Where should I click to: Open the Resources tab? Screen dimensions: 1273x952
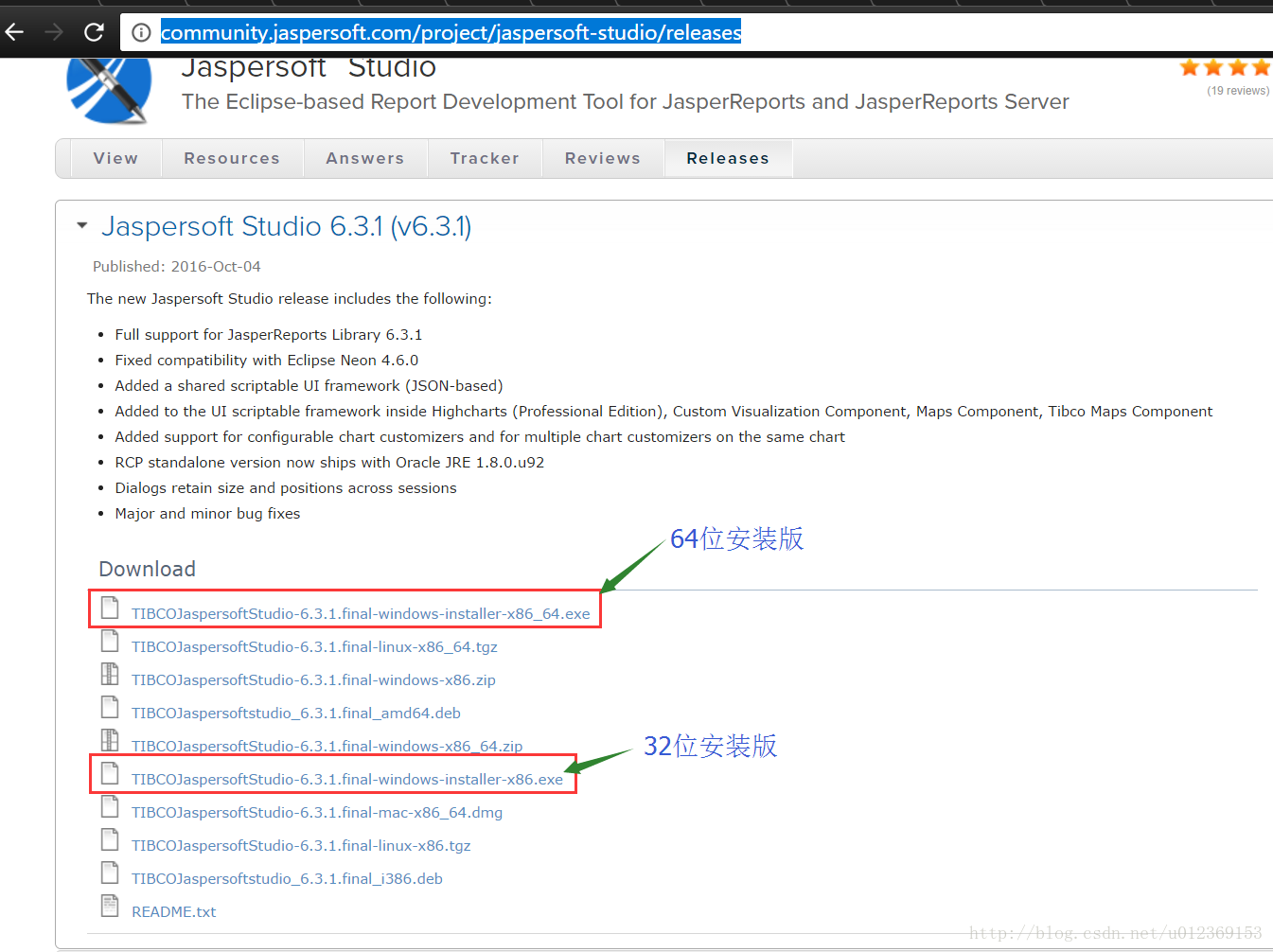point(232,158)
